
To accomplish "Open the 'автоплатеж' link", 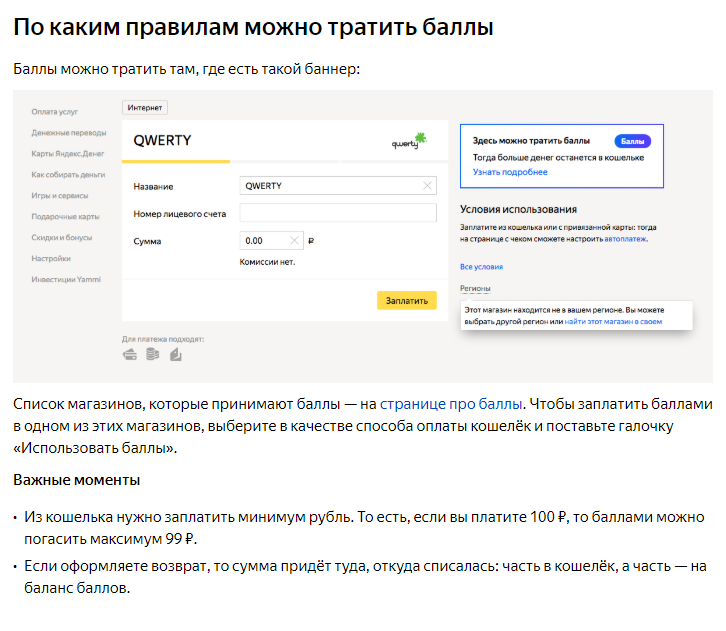I will tap(626, 239).
